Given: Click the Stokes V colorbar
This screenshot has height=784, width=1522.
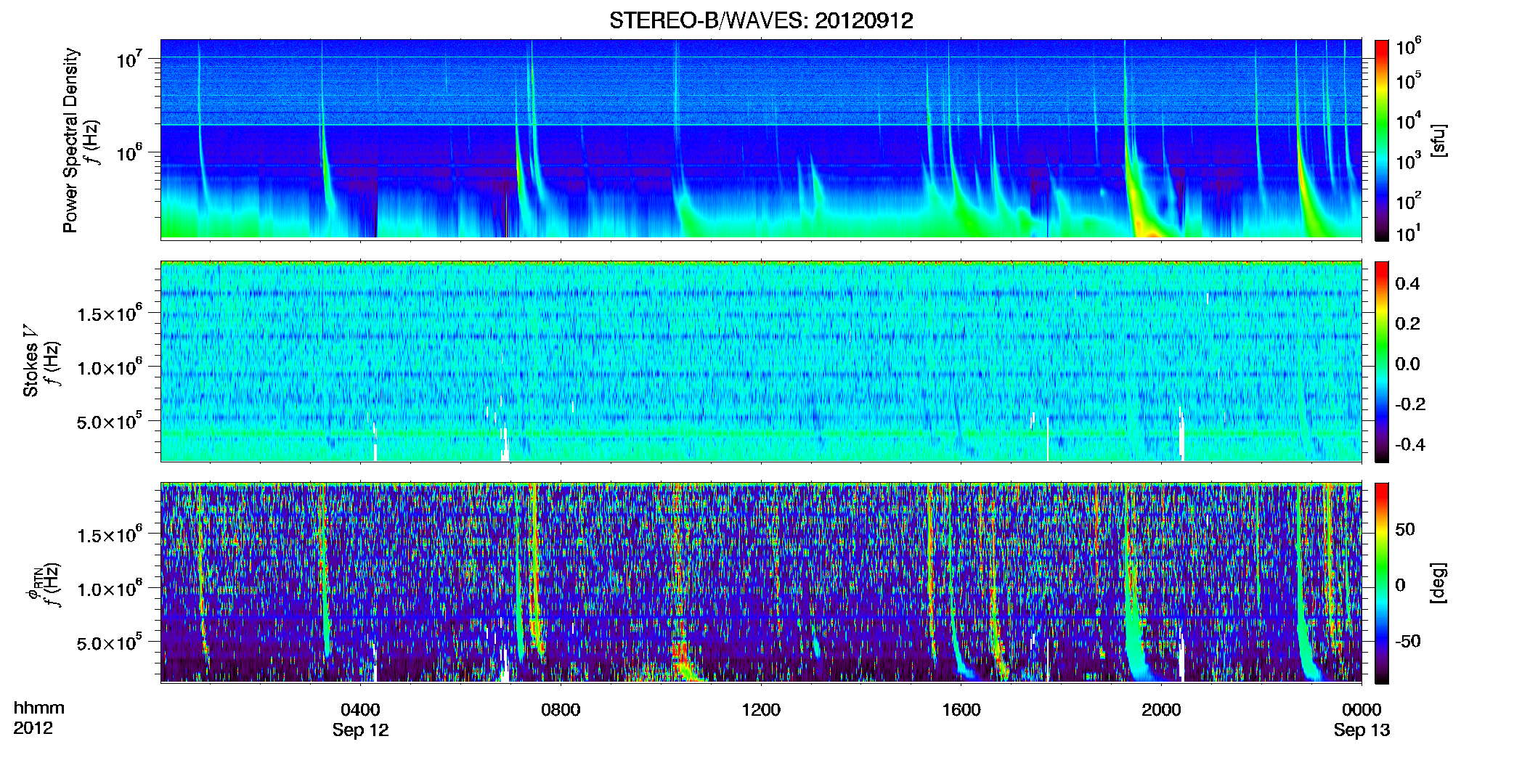Looking at the screenshot, I should pos(1382,362).
